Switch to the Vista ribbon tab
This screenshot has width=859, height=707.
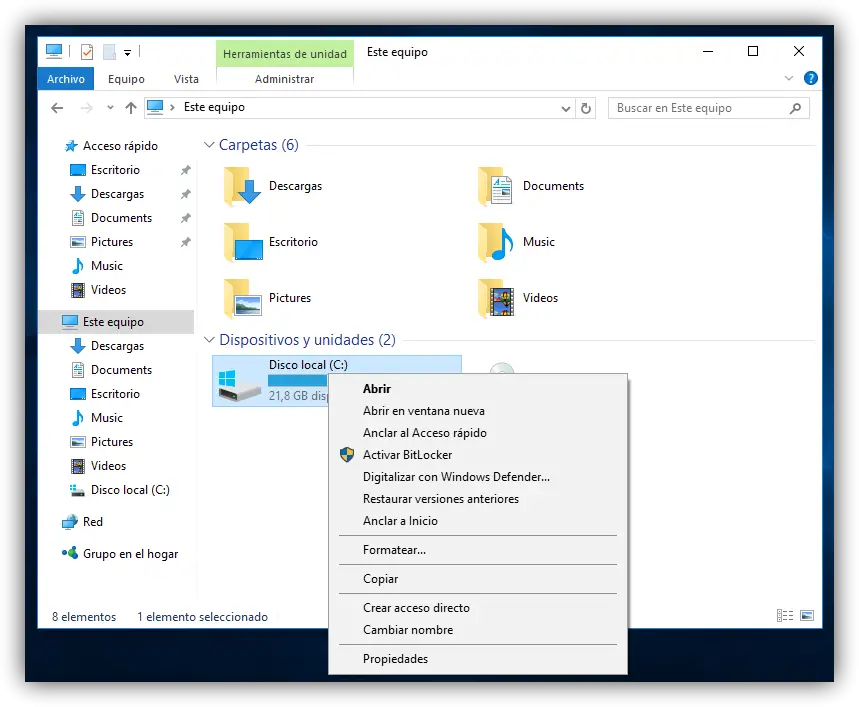pyautogui.click(x=186, y=79)
